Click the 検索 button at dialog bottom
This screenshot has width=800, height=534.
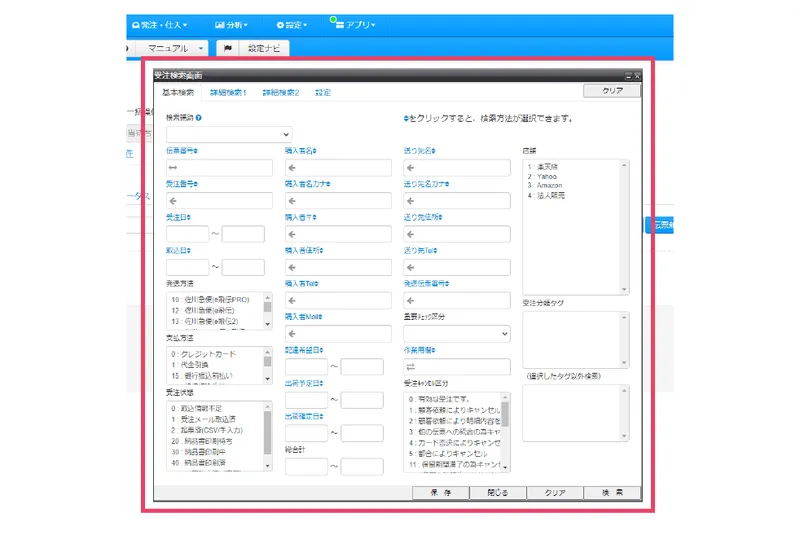coord(612,492)
